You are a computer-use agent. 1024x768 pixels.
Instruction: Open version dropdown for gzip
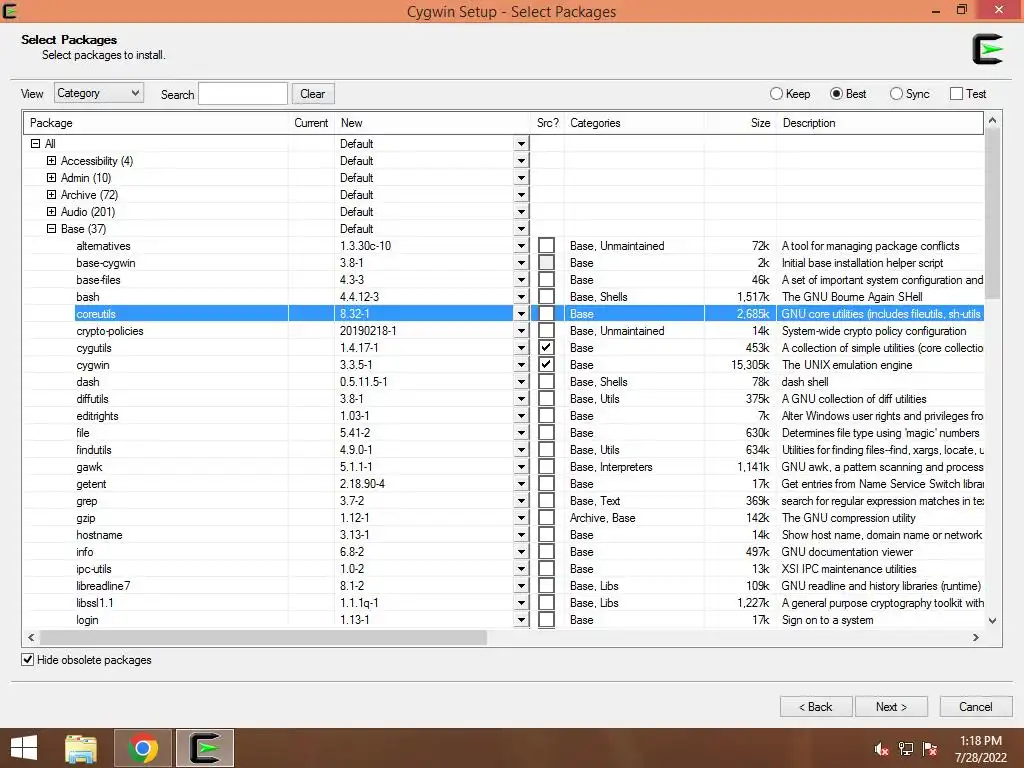(521, 517)
